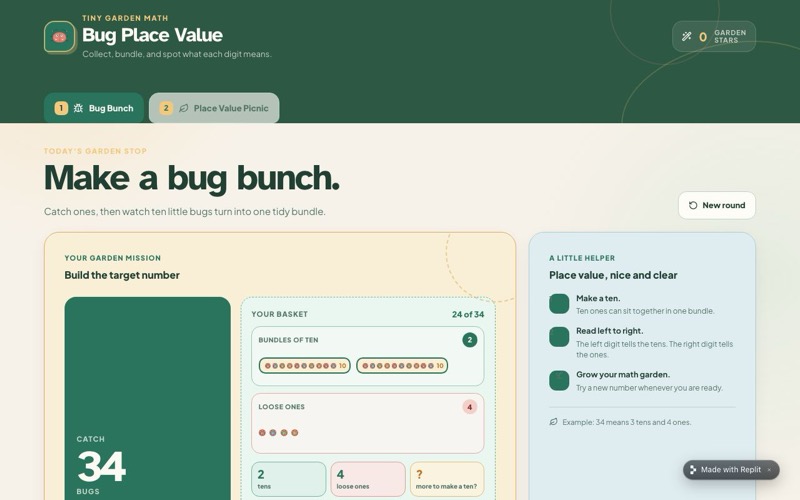Click the YOUR BASKET label

(280, 314)
